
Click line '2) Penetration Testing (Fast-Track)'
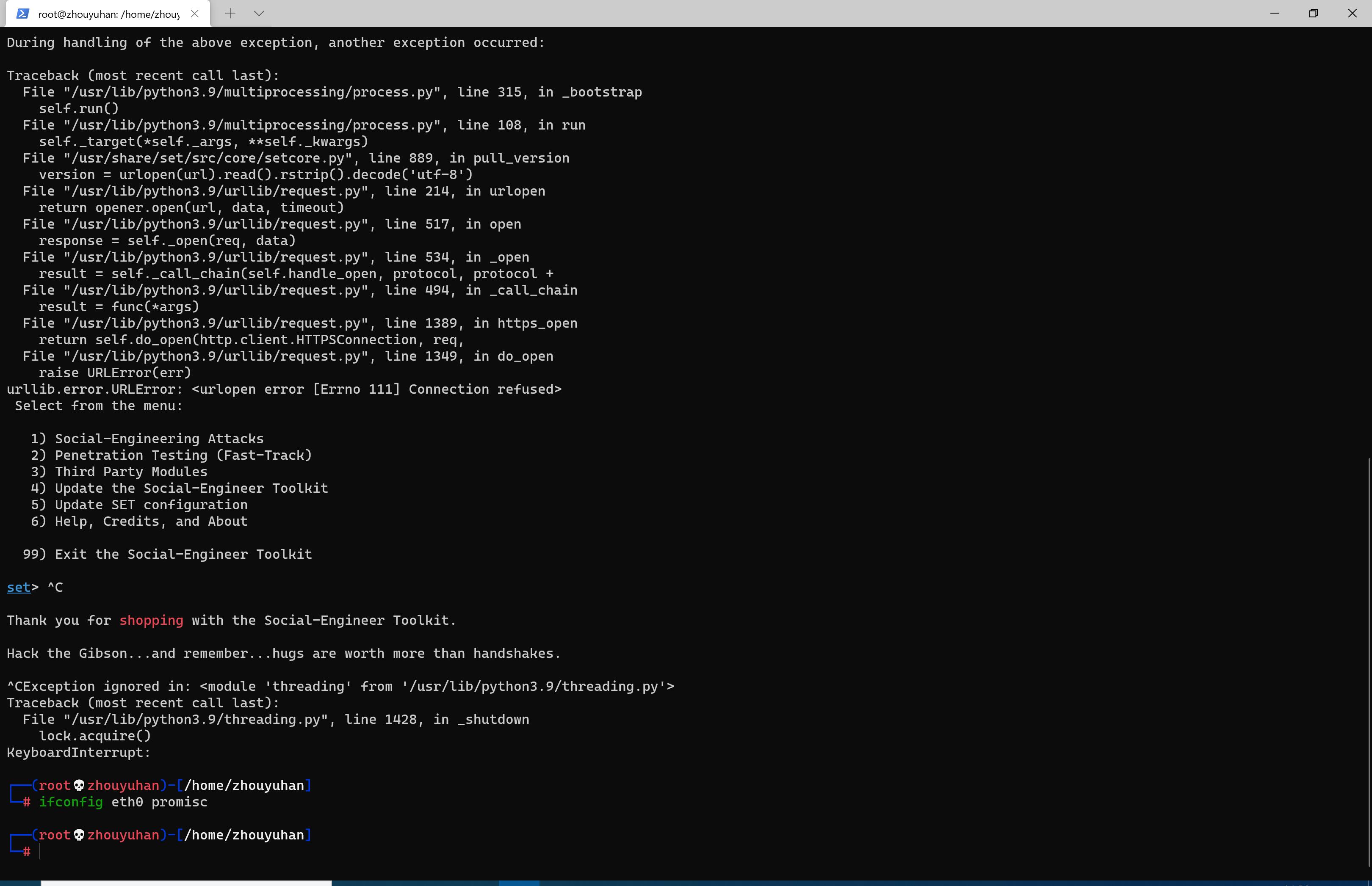(x=171, y=455)
